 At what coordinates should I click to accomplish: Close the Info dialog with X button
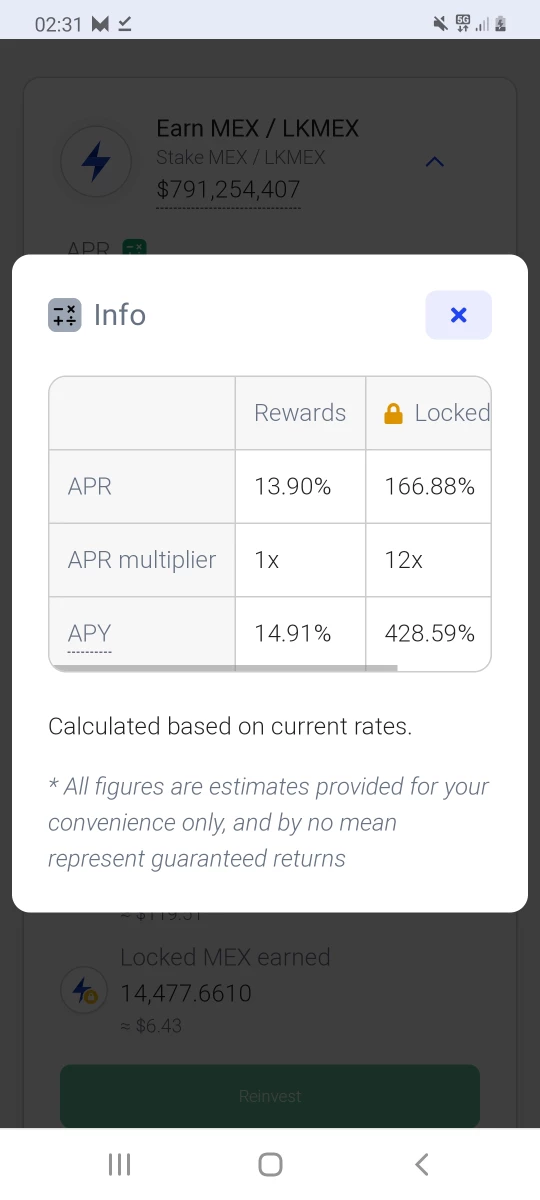(x=458, y=315)
